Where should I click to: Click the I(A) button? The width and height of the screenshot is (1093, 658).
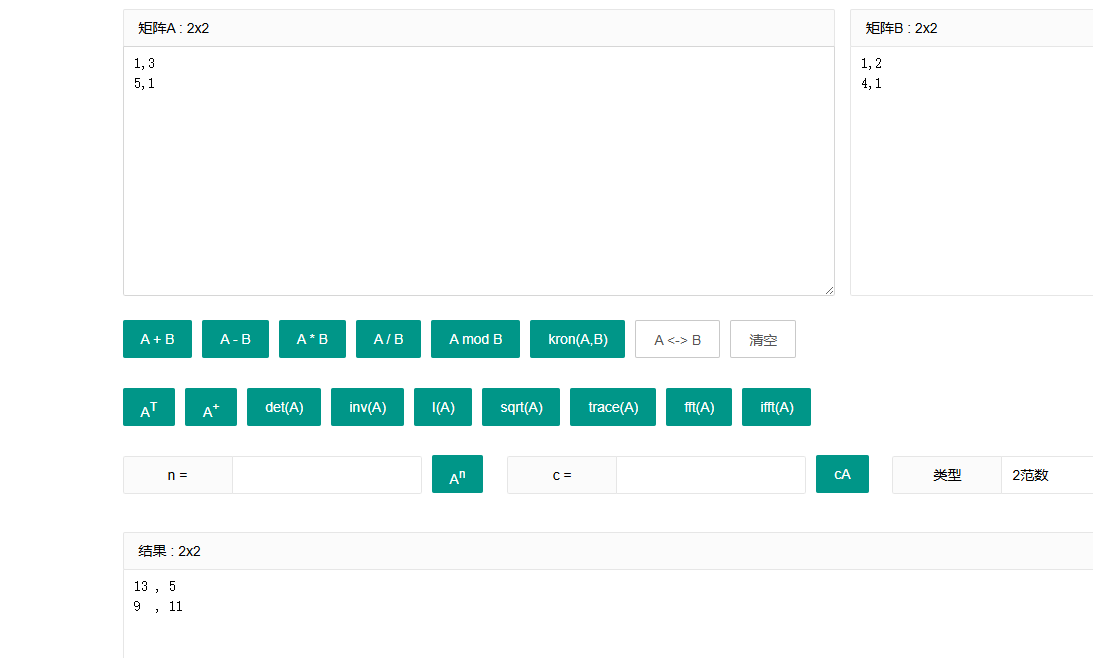click(x=443, y=407)
